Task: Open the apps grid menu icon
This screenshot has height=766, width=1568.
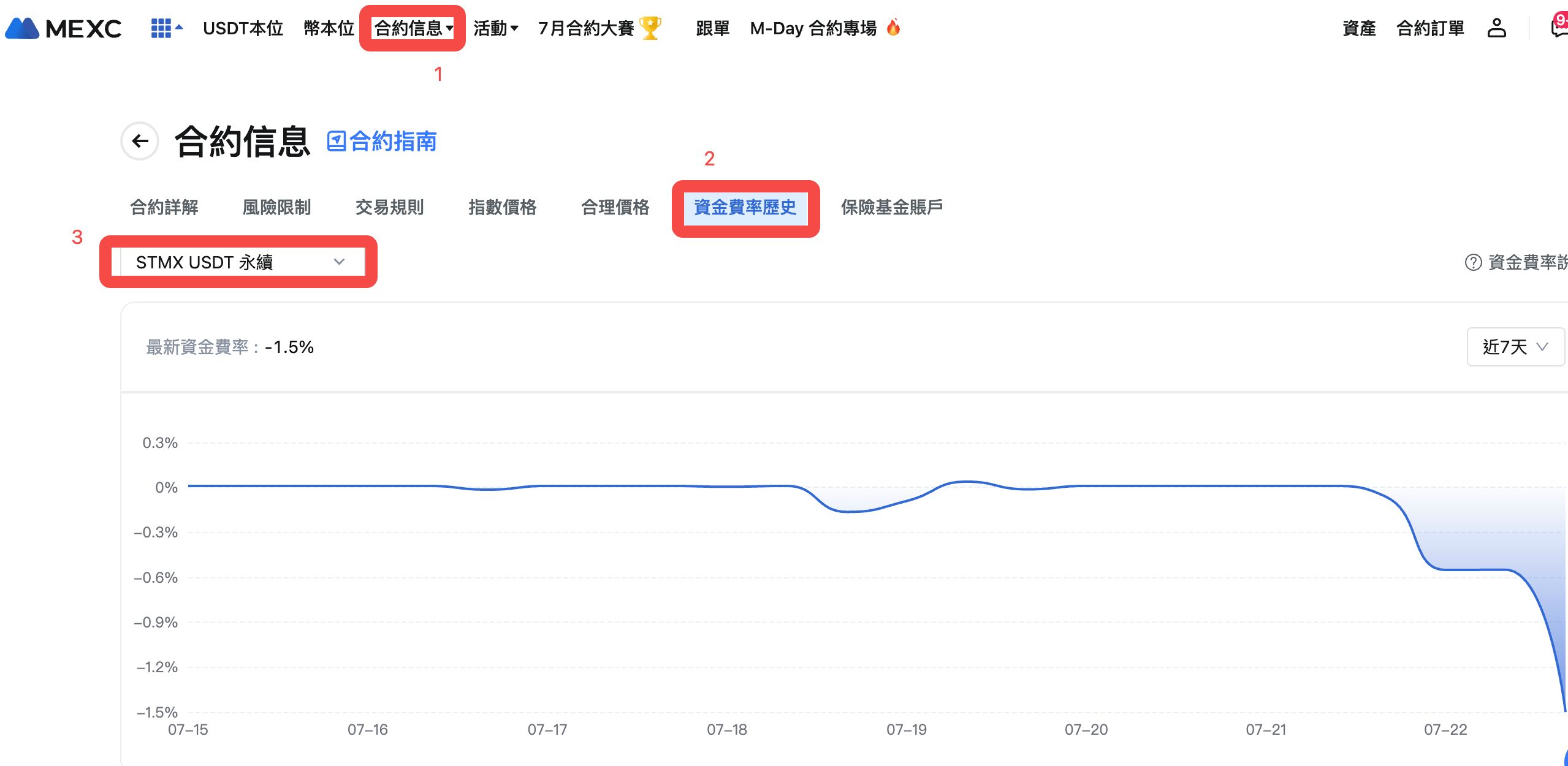Action: (x=161, y=28)
